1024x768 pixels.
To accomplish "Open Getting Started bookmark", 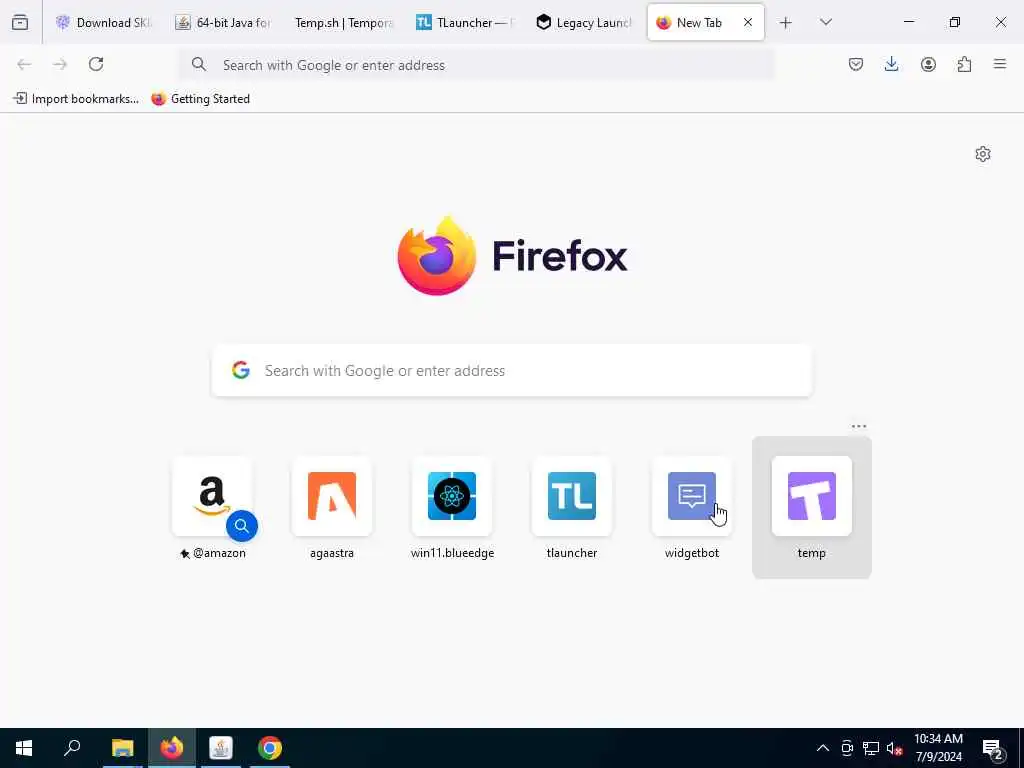I will (x=200, y=99).
